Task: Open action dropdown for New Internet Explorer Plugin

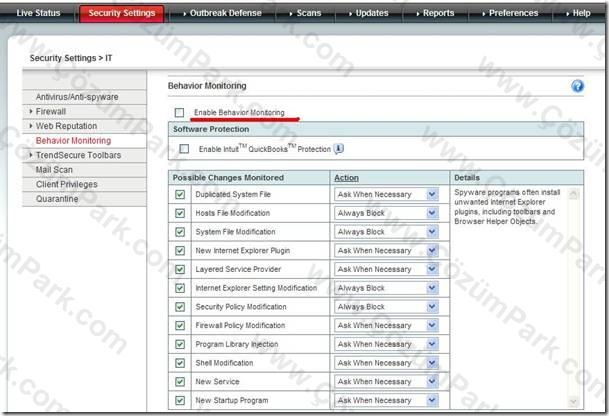Action: (x=386, y=251)
